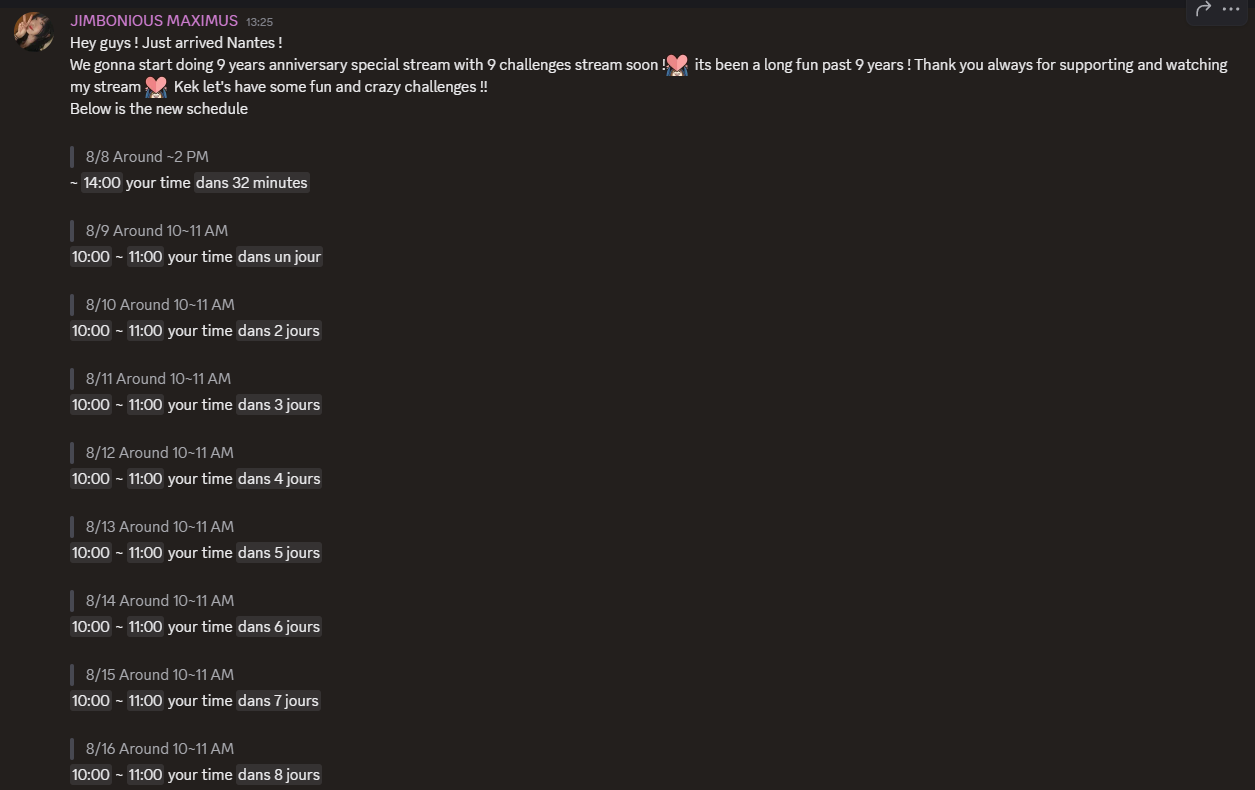Image resolution: width=1255 pixels, height=790 pixels.
Task: Open JIMBONIOUS MAXIMUS profile avatar
Action: [33, 32]
